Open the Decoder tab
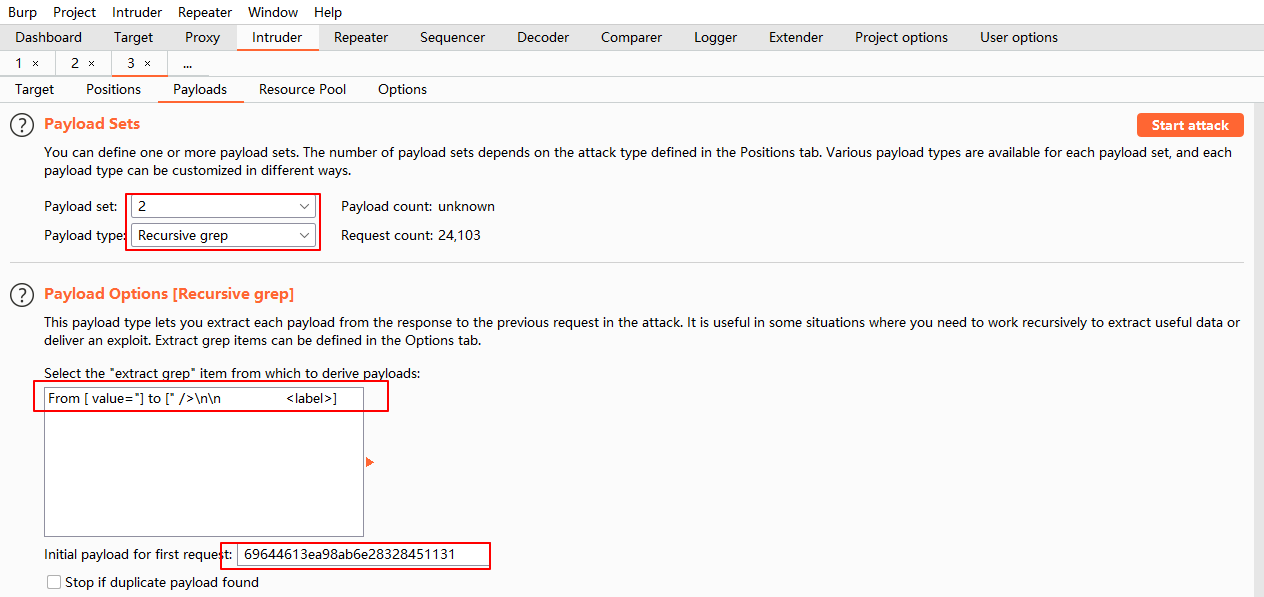The width and height of the screenshot is (1264, 597). (543, 37)
